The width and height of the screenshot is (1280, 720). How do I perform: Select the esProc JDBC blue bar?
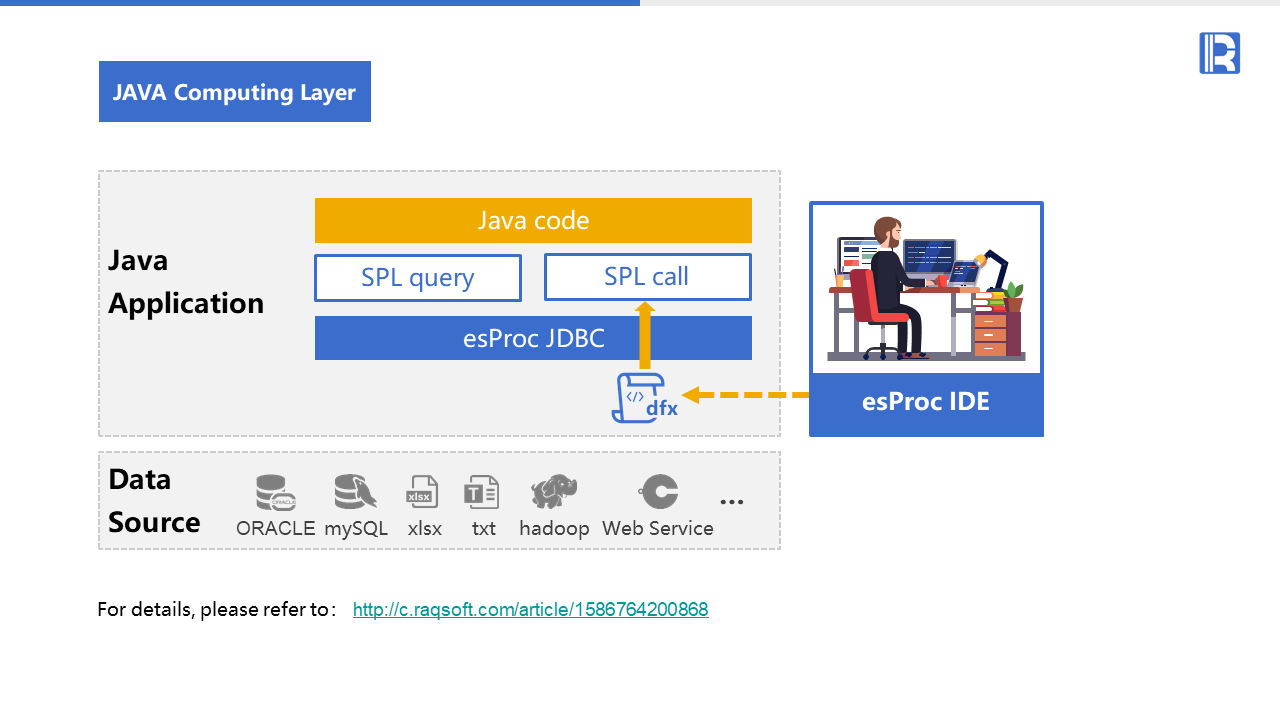coord(533,338)
